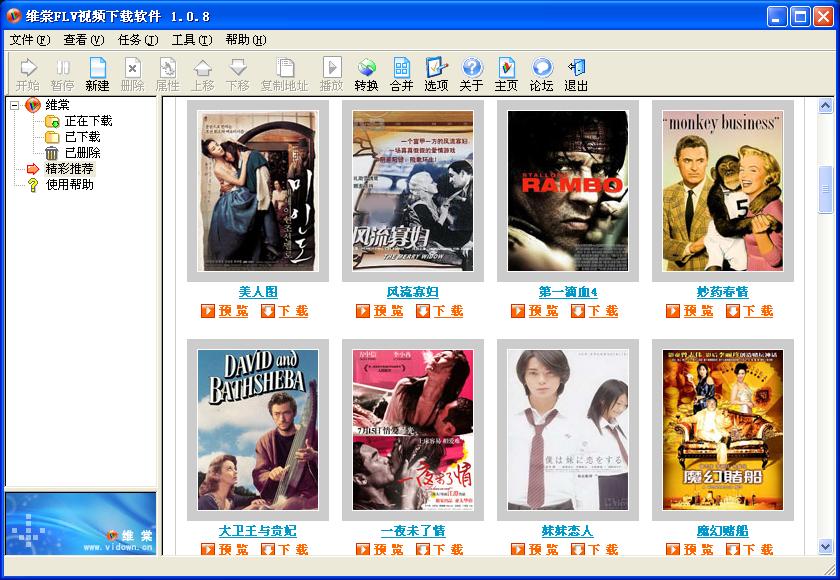
Task: Open the 一夜未了情 title link
Action: (413, 531)
